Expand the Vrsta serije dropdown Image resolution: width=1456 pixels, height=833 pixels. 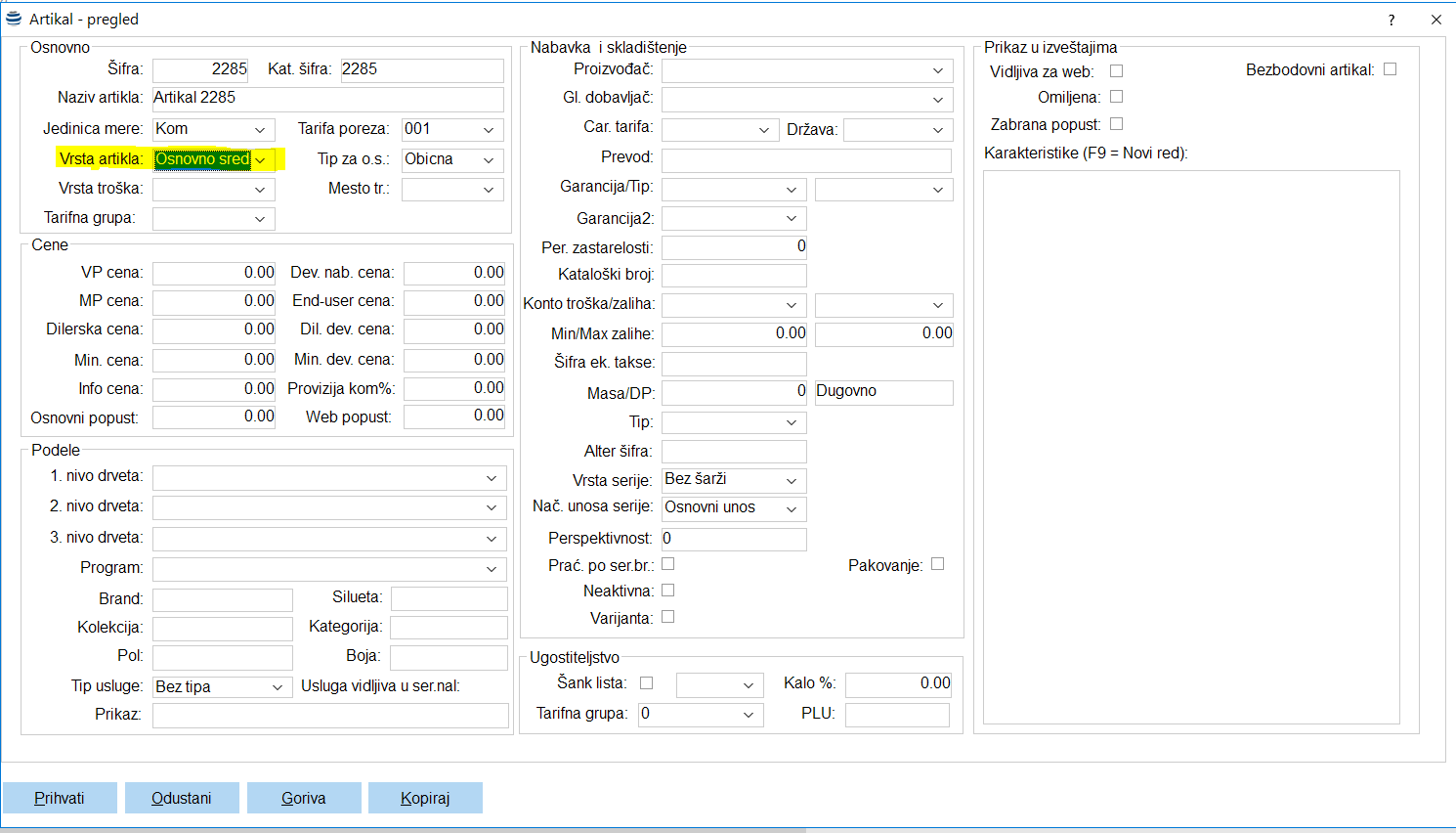[792, 481]
